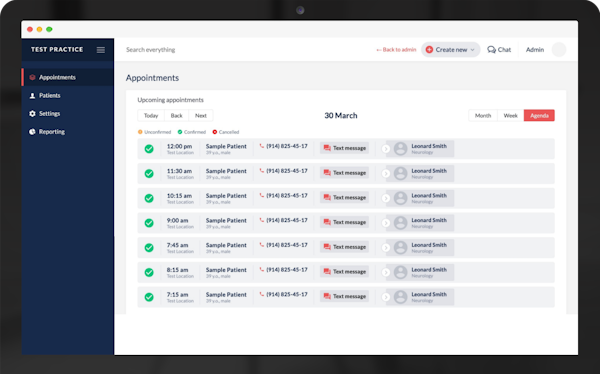Screen dimensions: 600x374
Task: Send Text message for 10:15 am appointment
Action: tap(344, 198)
